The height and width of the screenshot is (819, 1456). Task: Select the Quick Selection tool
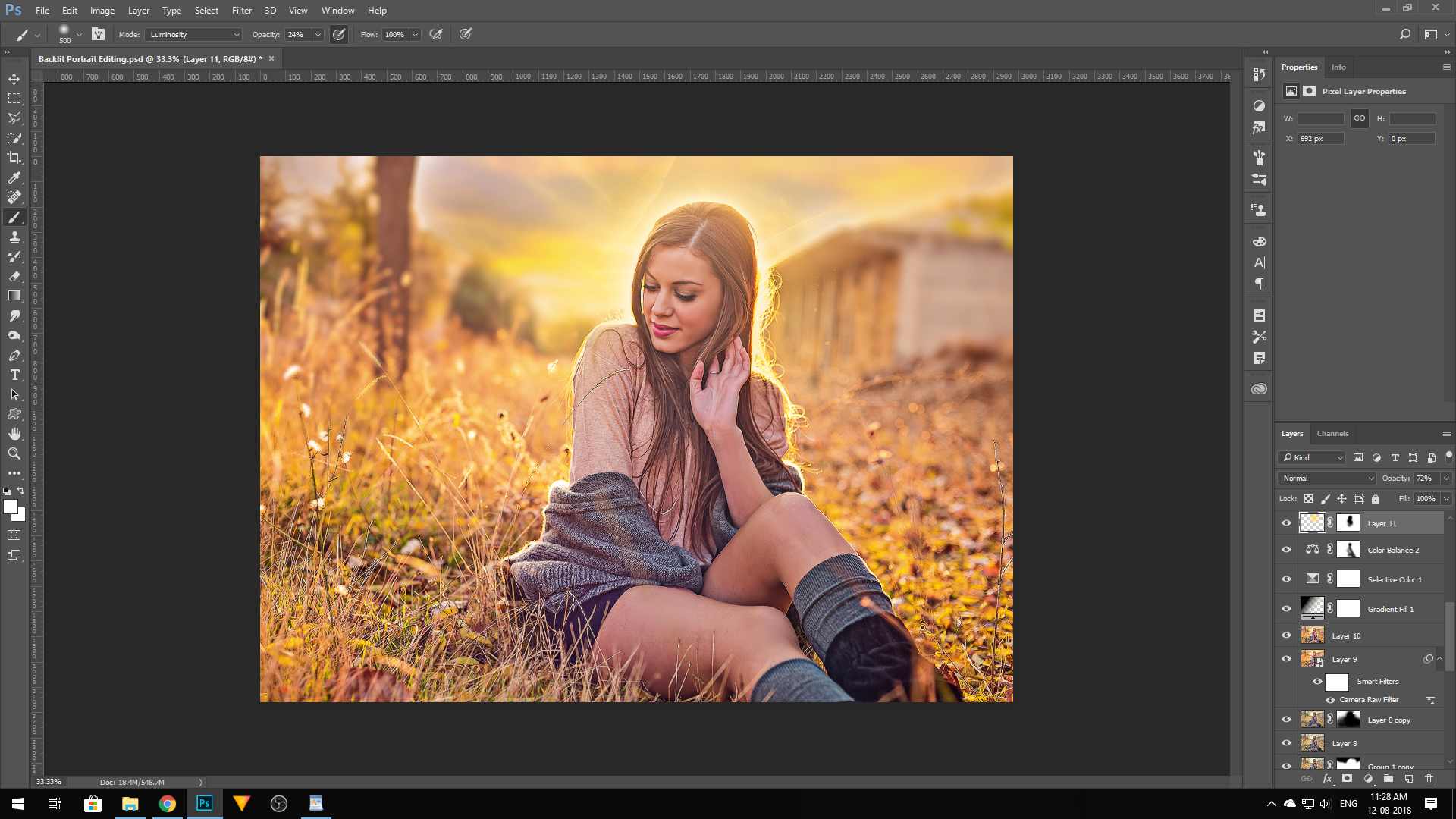(14, 138)
